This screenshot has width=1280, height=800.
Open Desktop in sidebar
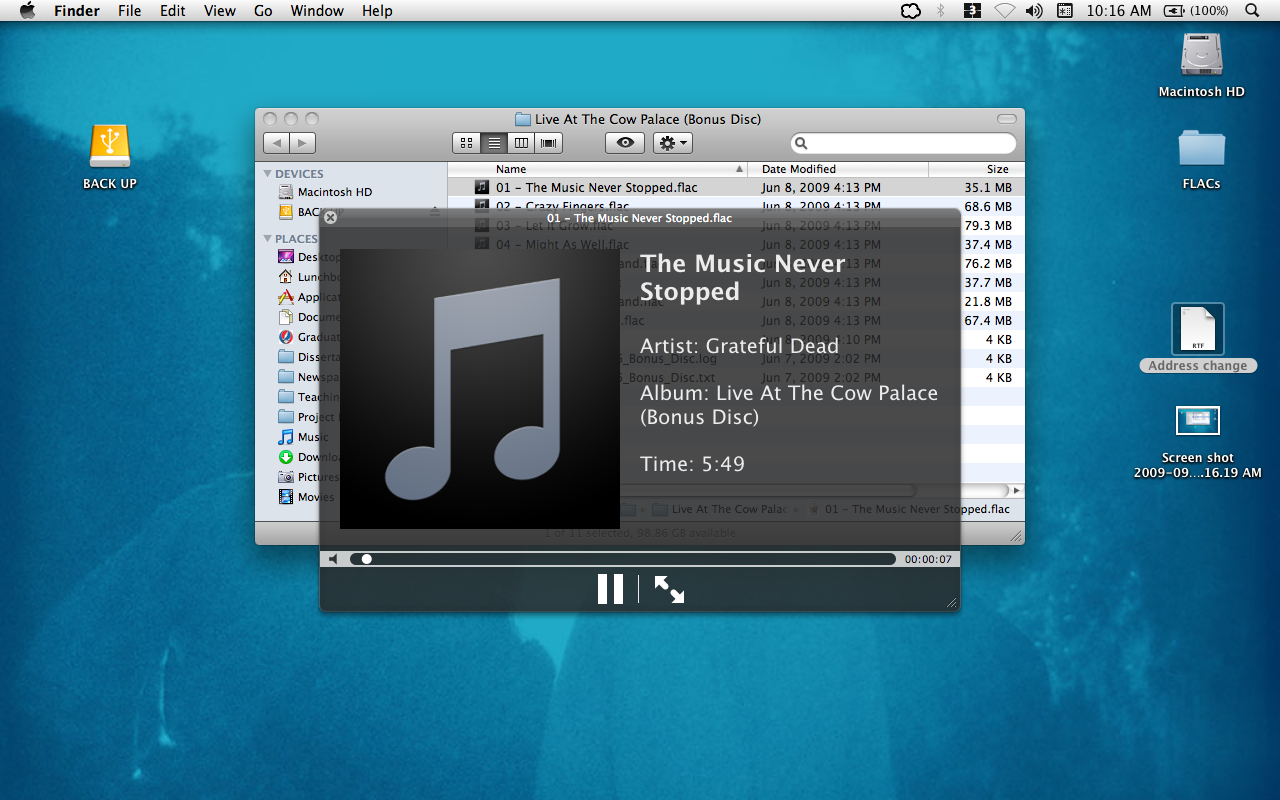[x=308, y=257]
